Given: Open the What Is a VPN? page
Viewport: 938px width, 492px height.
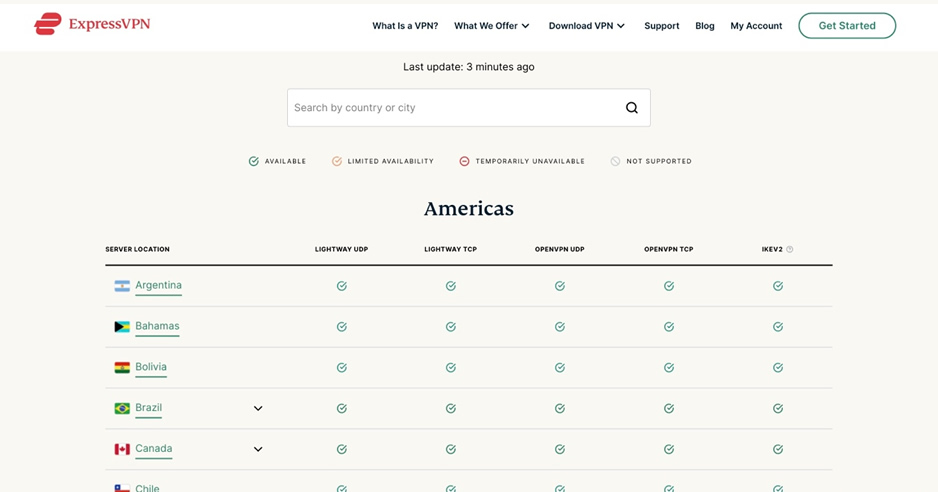Looking at the screenshot, I should pyautogui.click(x=405, y=26).
